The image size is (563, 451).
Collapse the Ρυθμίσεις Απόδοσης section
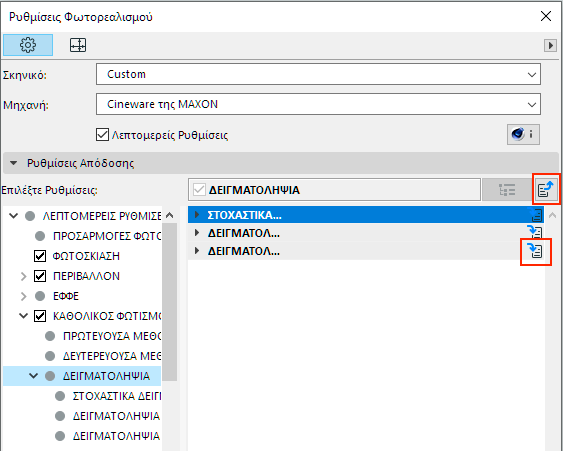14,163
